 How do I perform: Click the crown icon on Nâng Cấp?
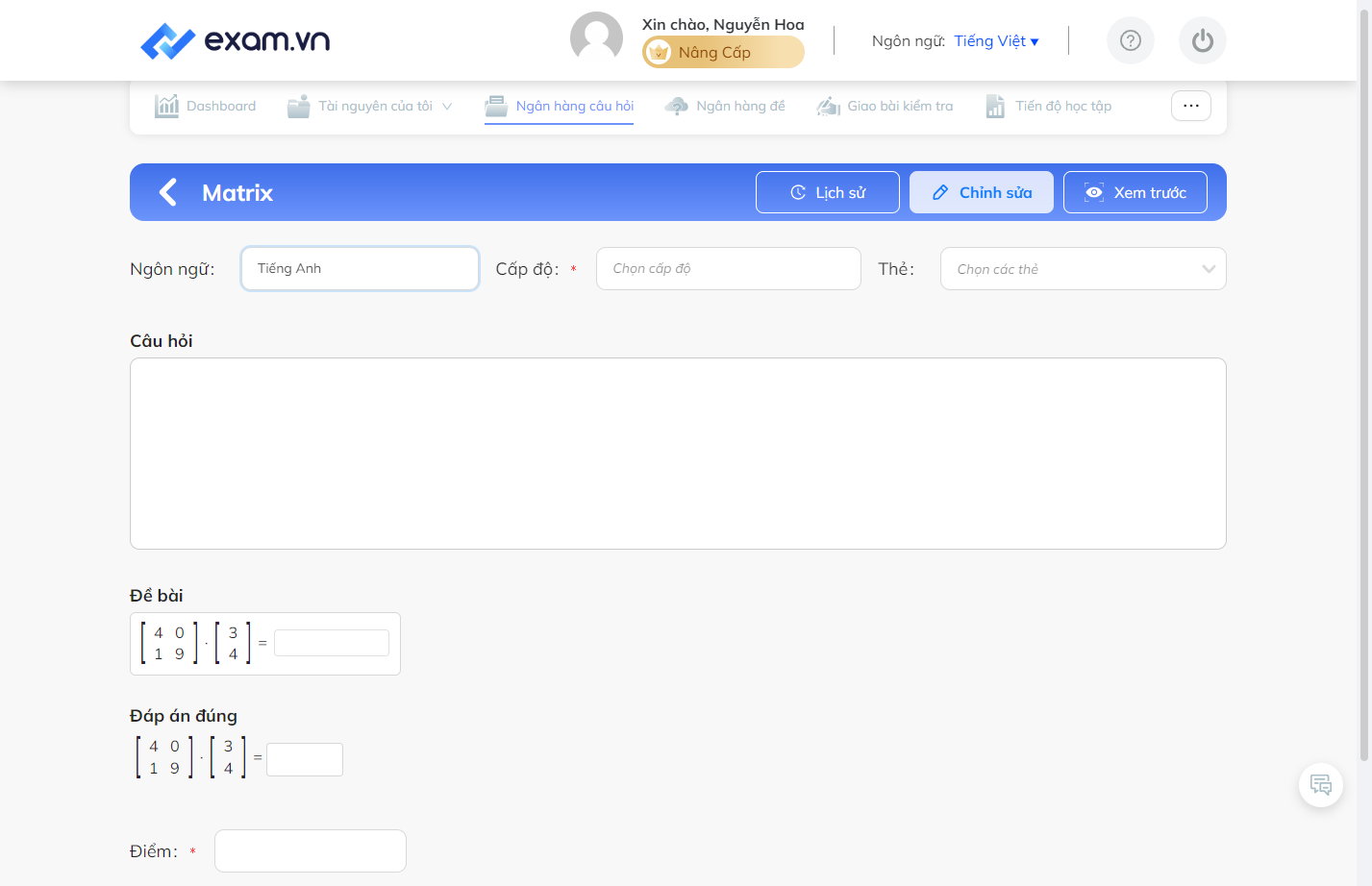click(x=659, y=53)
